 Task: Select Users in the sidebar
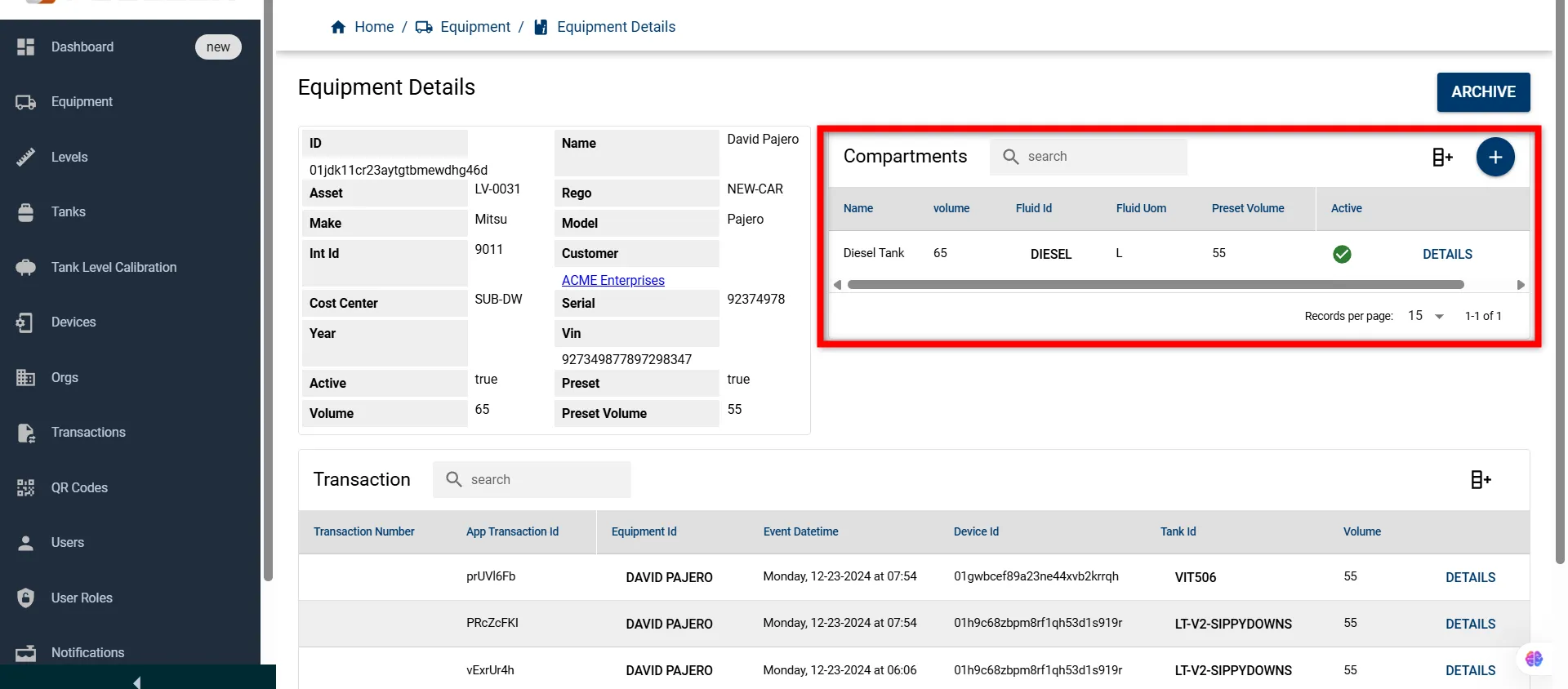tap(68, 543)
